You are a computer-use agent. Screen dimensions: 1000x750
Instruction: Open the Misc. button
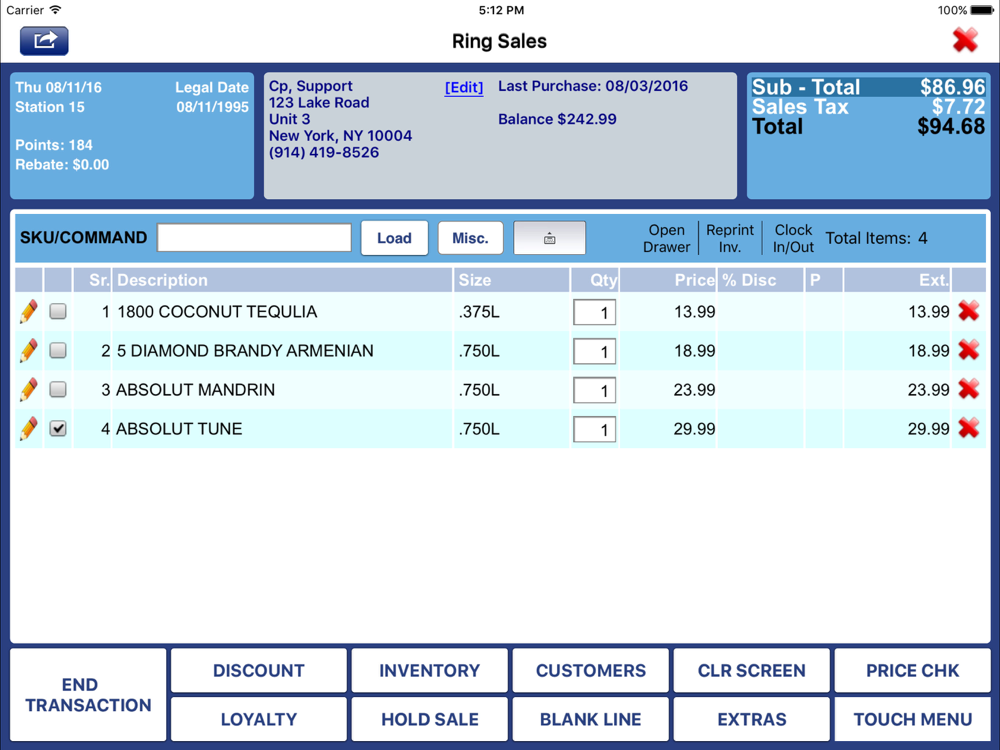(x=470, y=238)
